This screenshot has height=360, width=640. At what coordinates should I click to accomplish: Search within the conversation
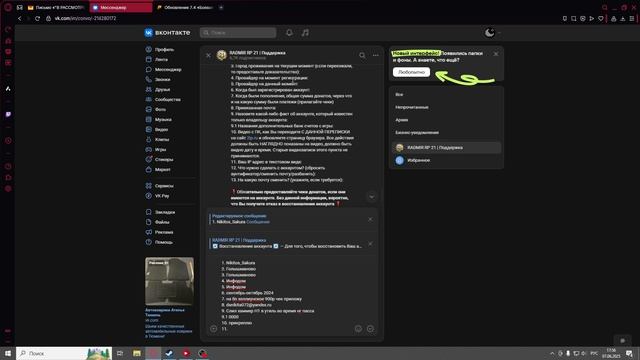click(x=362, y=55)
